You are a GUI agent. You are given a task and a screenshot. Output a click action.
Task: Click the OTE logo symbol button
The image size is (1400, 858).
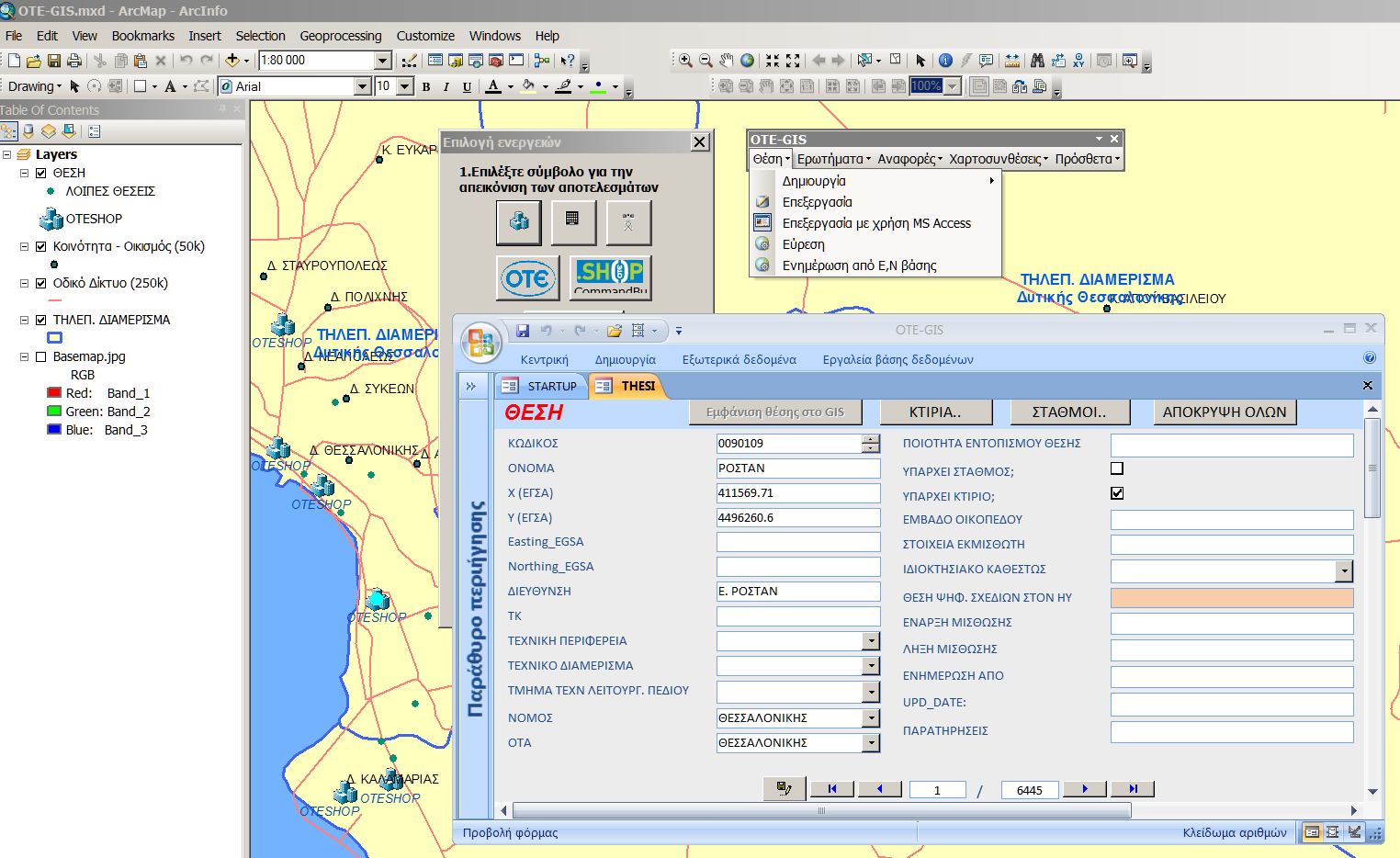pyautogui.click(x=528, y=277)
